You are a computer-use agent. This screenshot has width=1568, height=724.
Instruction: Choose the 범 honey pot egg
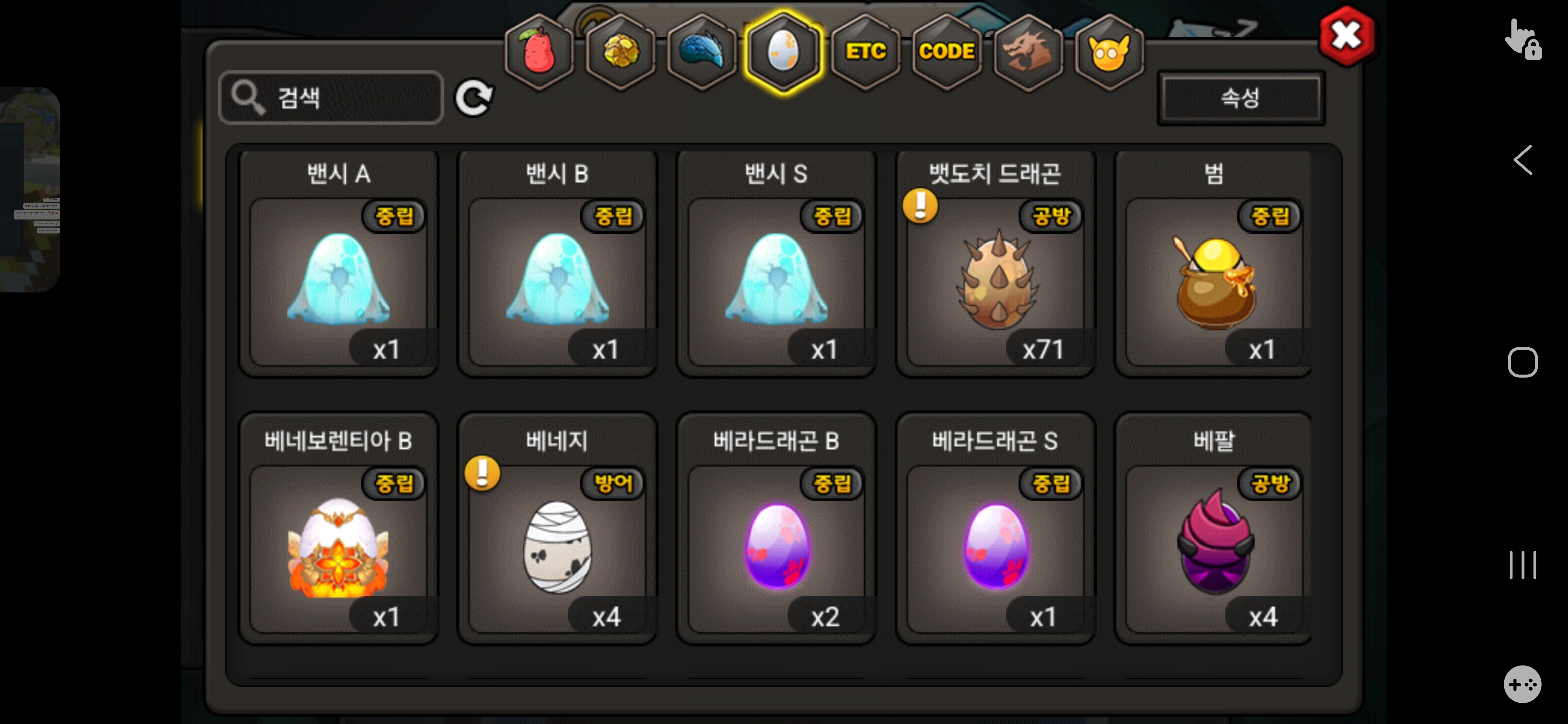(x=1213, y=263)
